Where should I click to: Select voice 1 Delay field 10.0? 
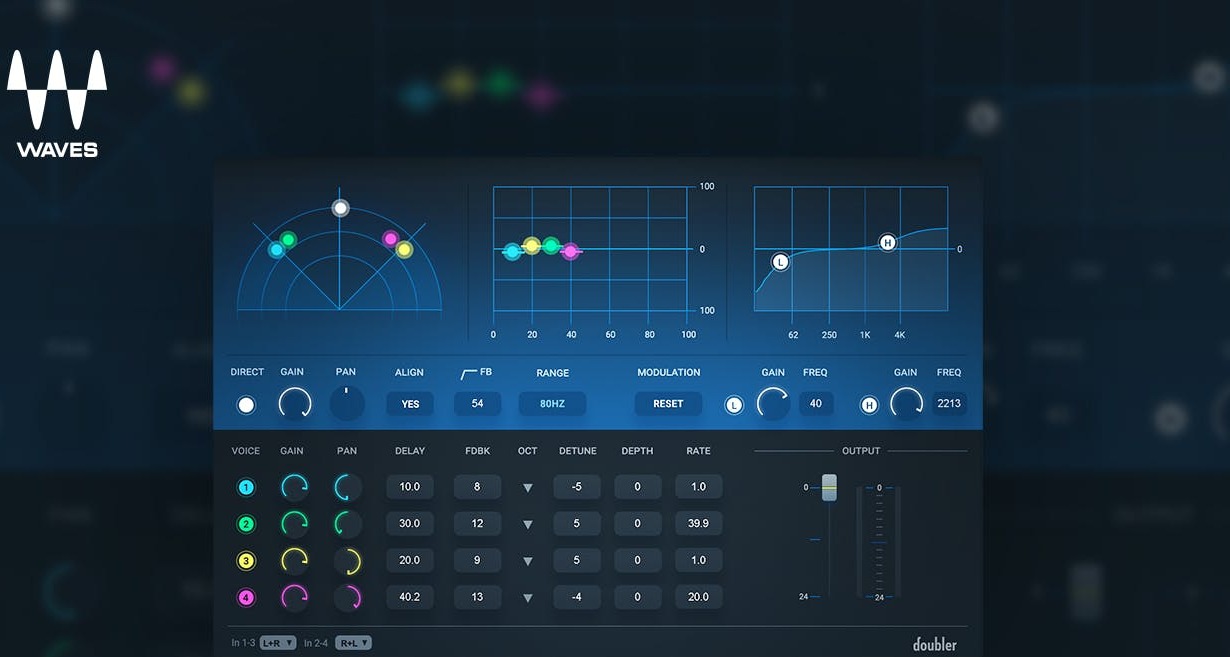[x=410, y=487]
